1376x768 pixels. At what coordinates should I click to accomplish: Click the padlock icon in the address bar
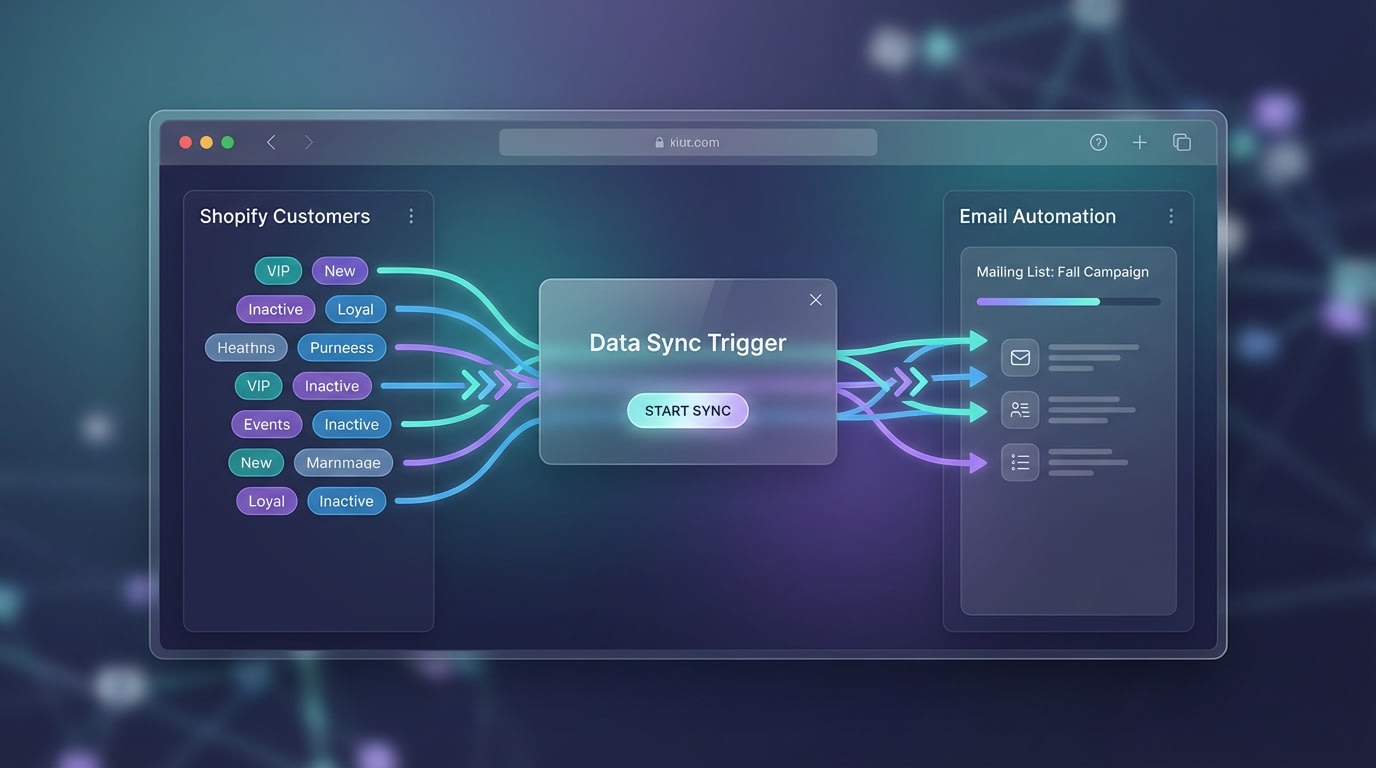click(x=658, y=141)
